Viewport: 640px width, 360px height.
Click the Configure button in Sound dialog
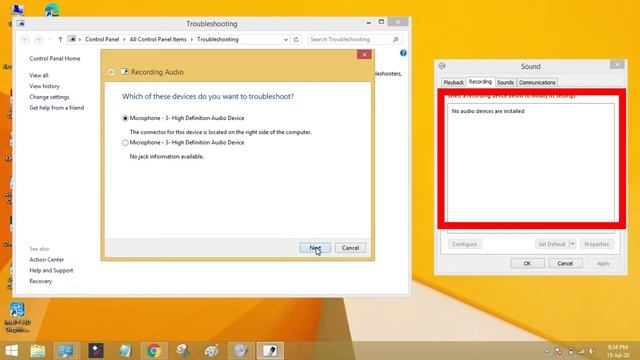point(464,244)
